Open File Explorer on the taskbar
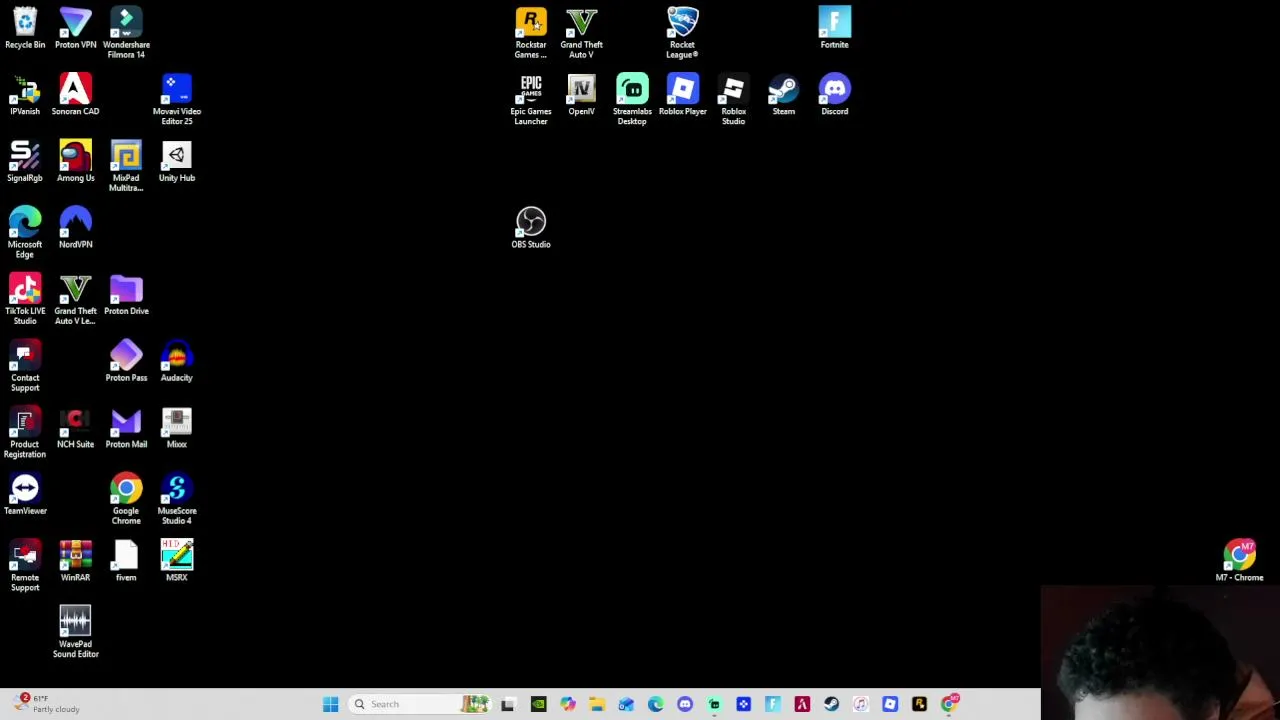1280x720 pixels. coord(597,704)
